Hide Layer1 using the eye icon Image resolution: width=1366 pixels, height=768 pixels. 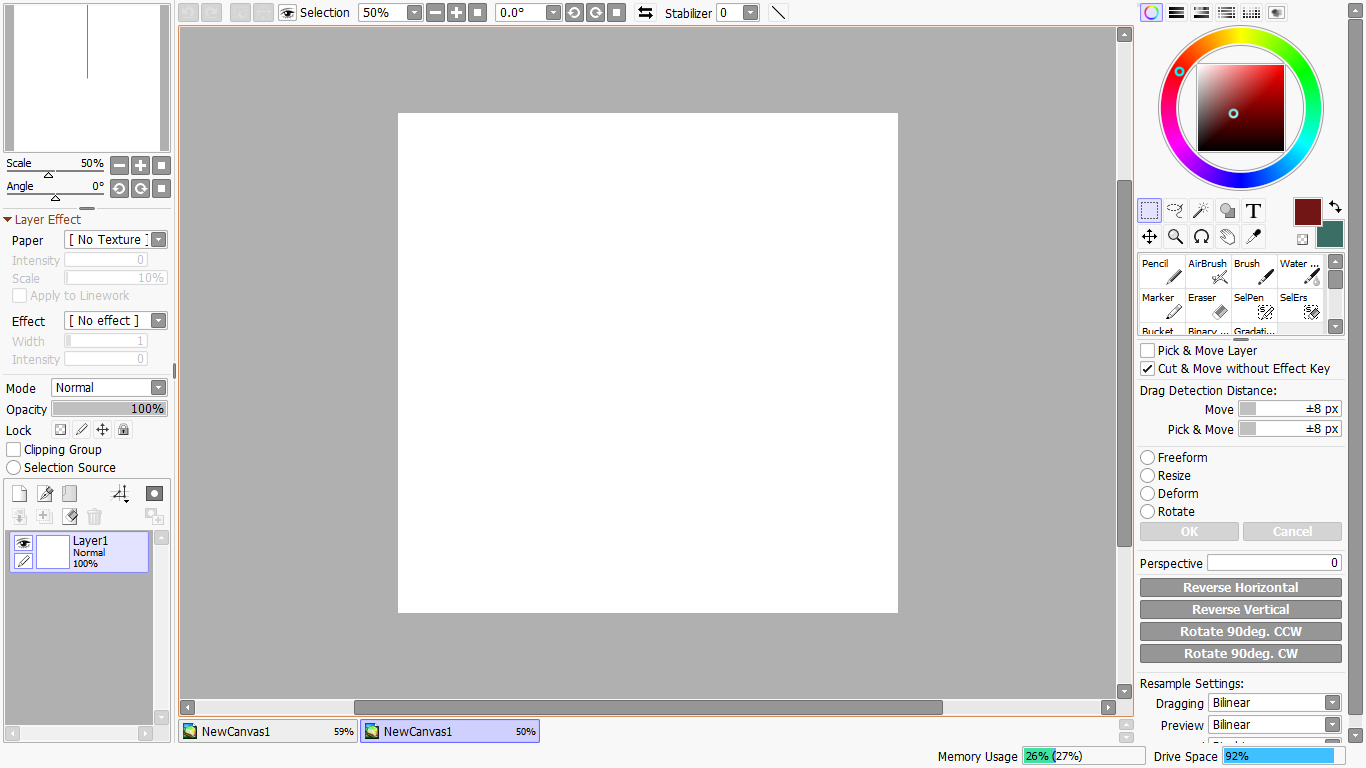(x=23, y=543)
